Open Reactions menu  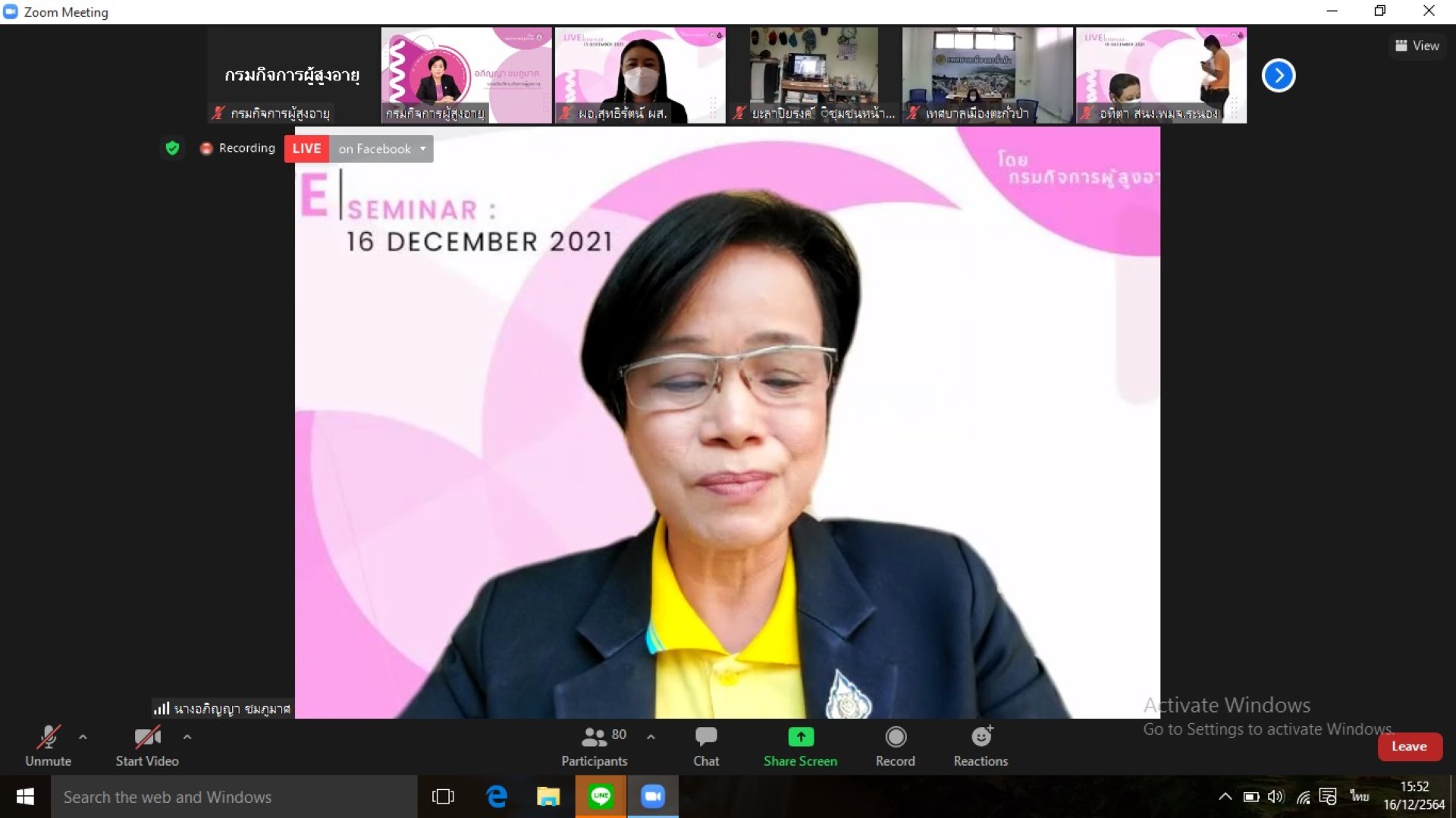[981, 746]
